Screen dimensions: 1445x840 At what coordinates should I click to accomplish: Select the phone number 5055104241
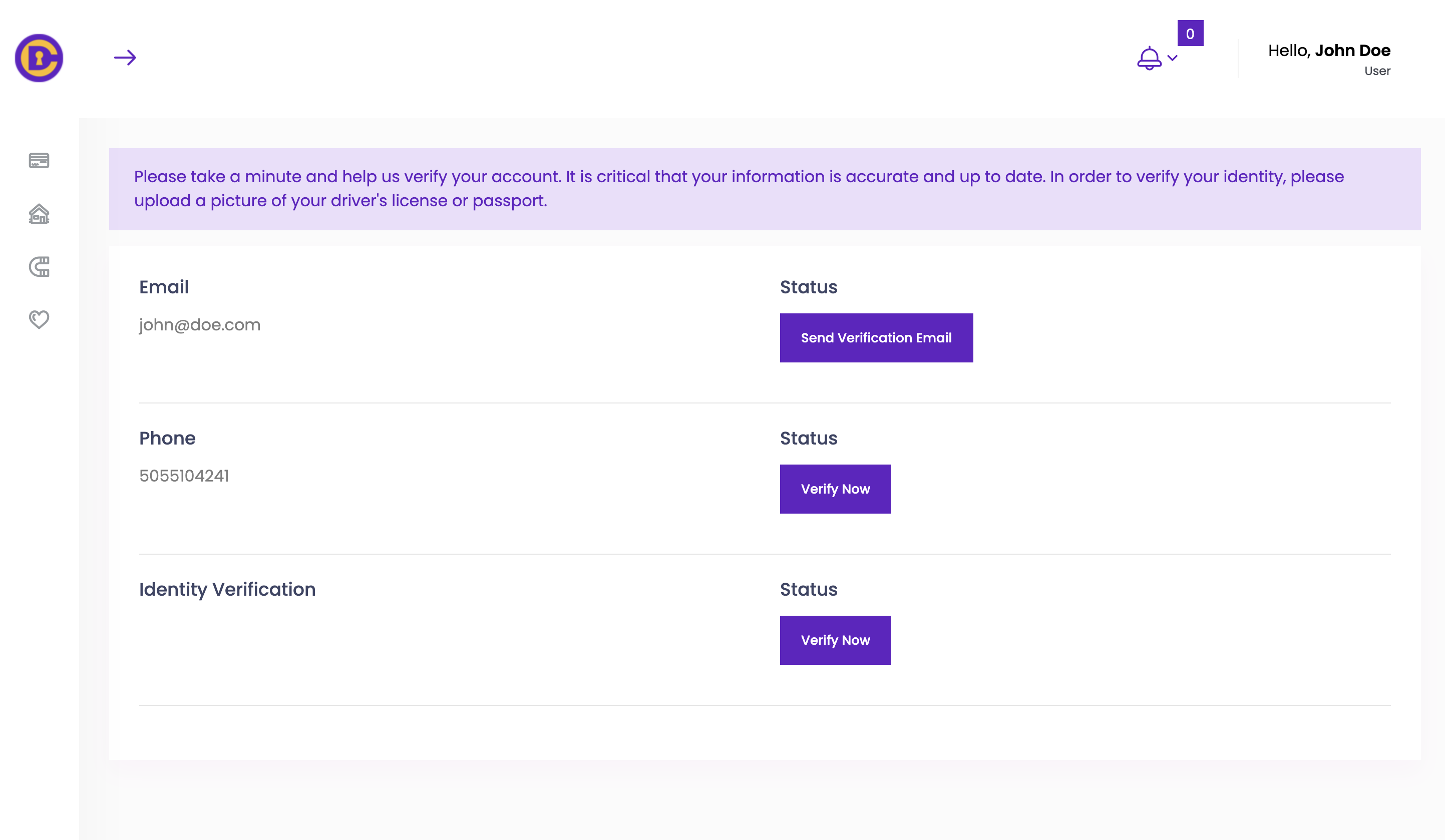(x=184, y=476)
